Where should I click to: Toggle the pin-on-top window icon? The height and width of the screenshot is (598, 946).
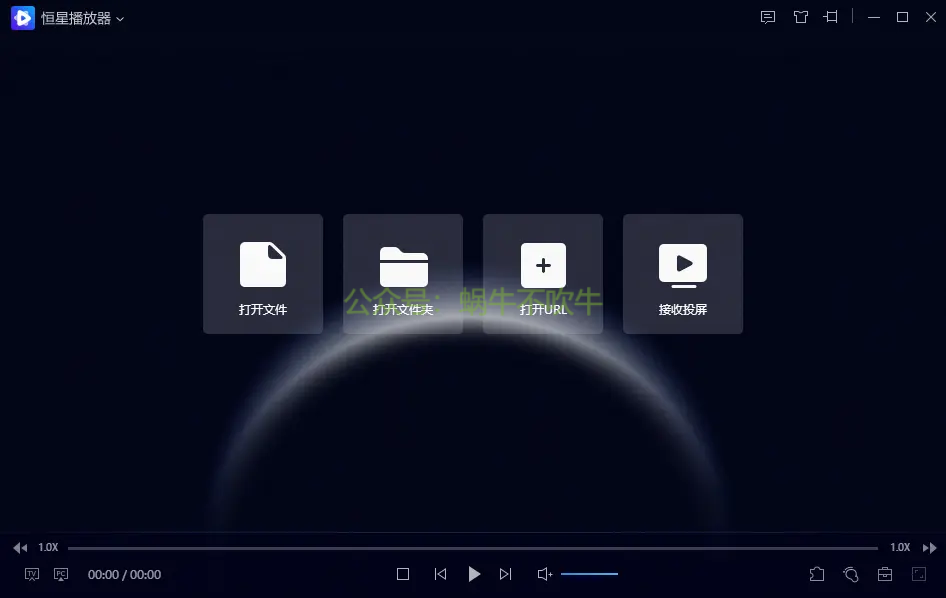coord(831,17)
